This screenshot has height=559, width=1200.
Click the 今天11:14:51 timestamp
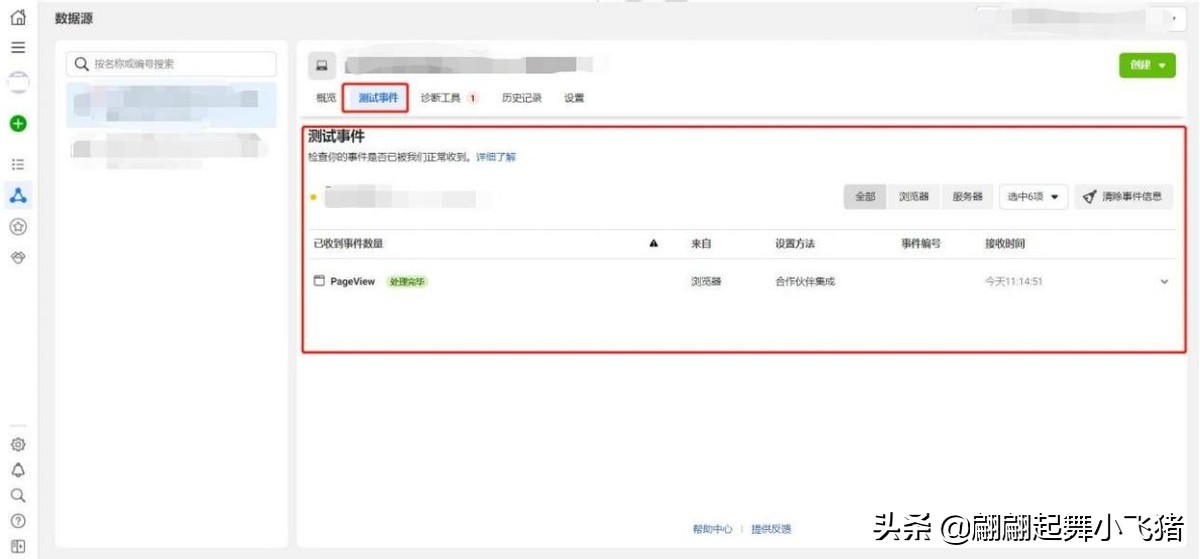pos(1014,282)
